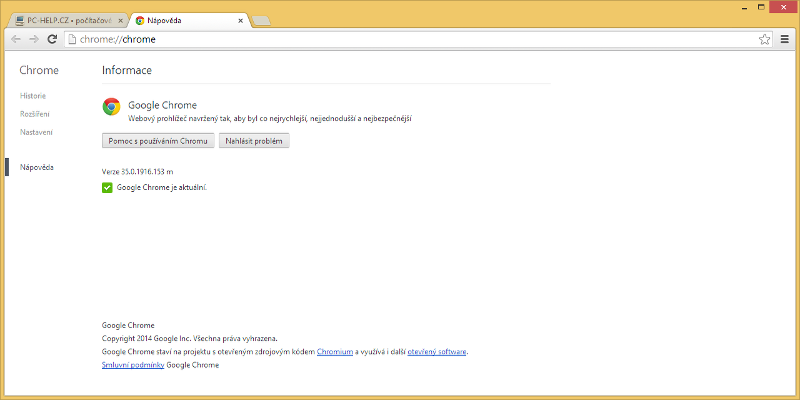Go to Rozšíření in the sidebar
Viewport: 800px width, 400px height.
click(35, 114)
